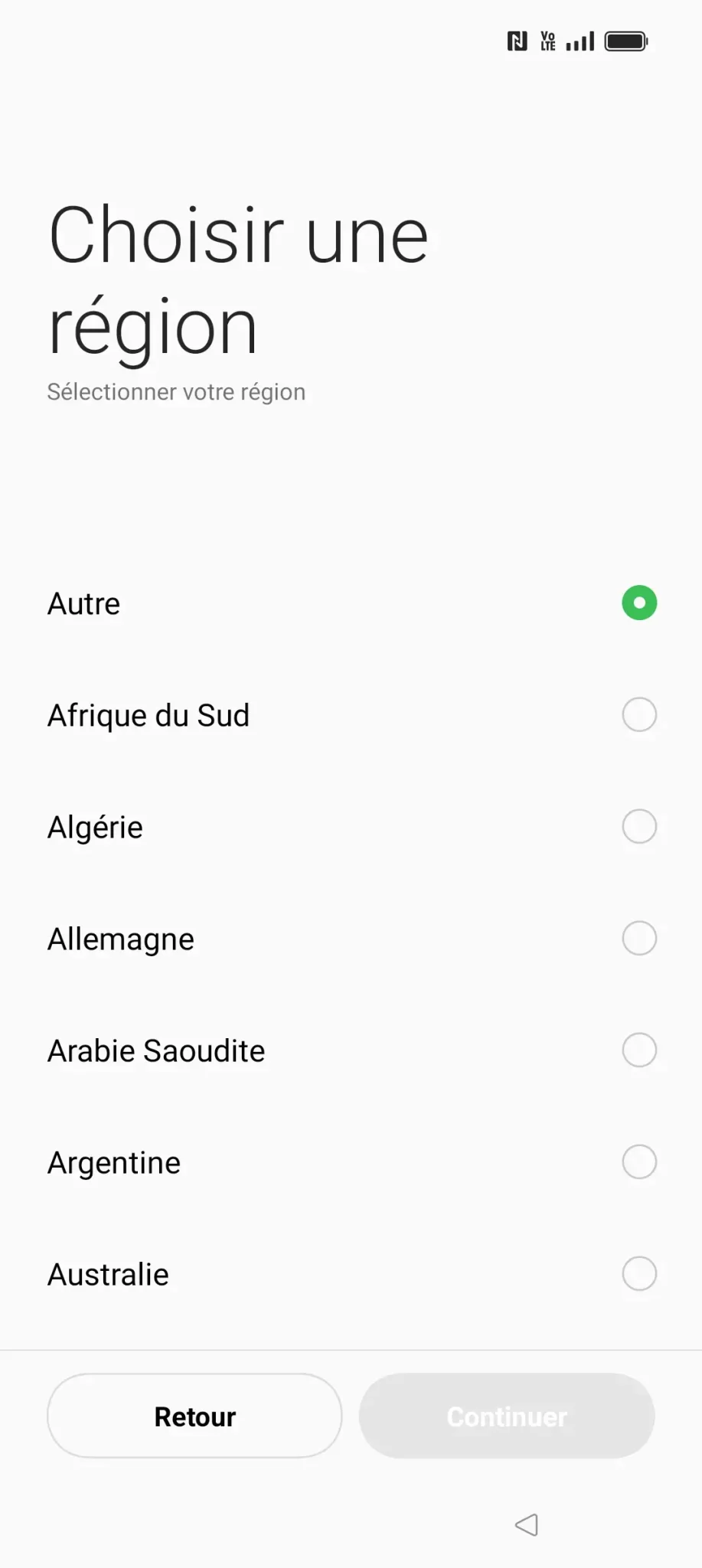Screen dimensions: 702x1568
Task: Choose the Argentine radio button
Action: coord(639,1161)
